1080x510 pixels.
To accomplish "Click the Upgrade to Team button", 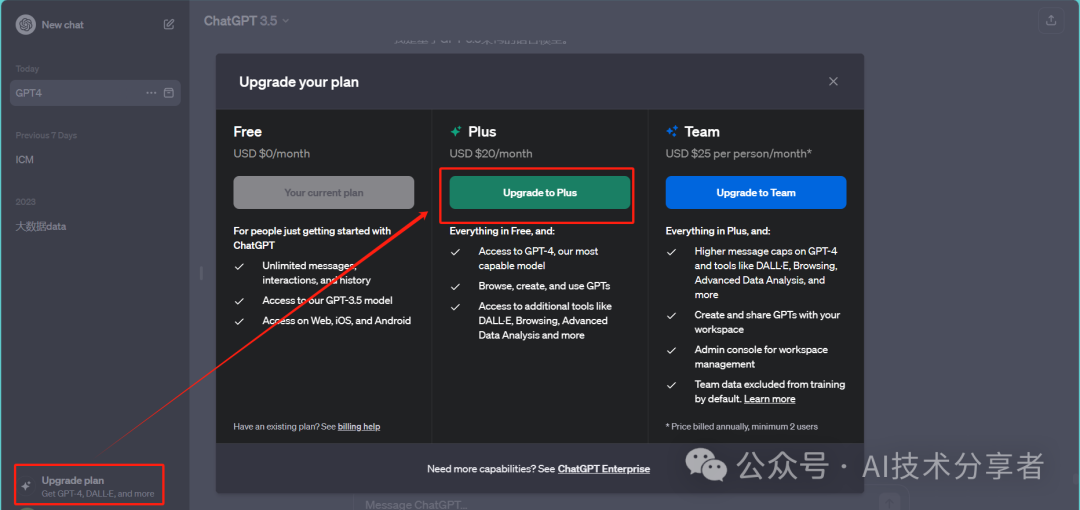I will coord(756,193).
